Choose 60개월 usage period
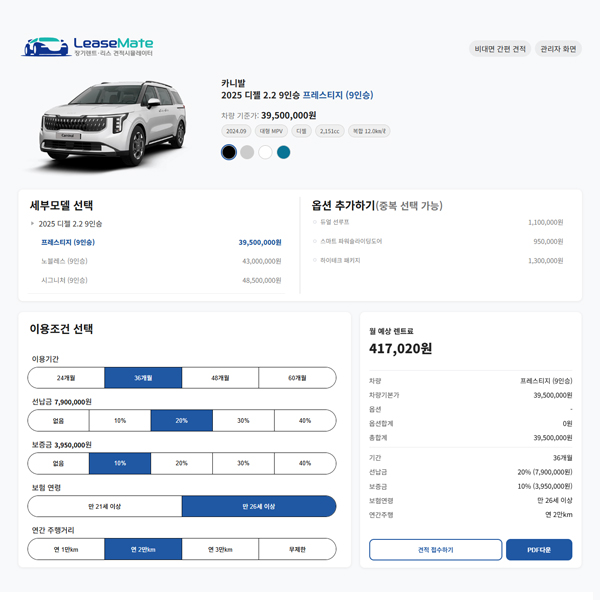 (297, 378)
